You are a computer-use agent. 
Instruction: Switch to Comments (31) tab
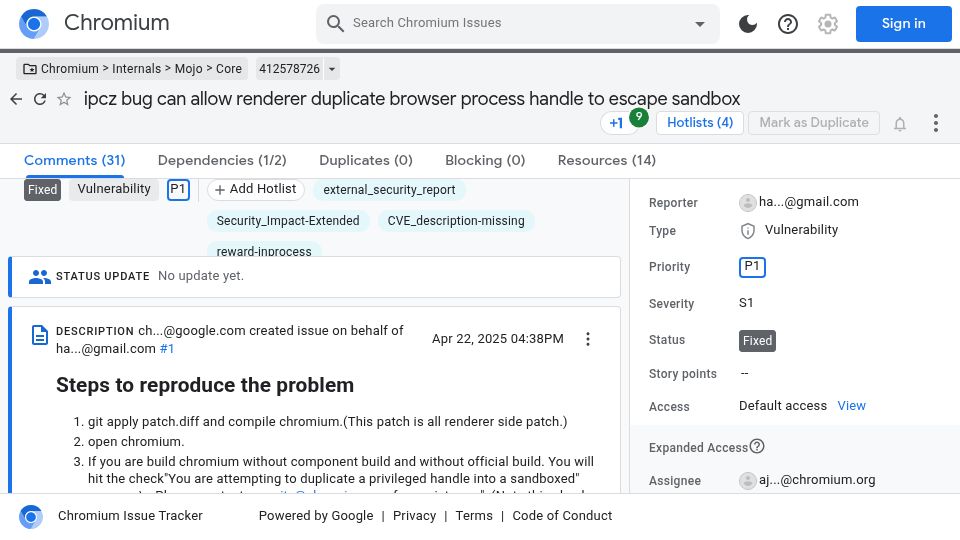pyautogui.click(x=75, y=160)
